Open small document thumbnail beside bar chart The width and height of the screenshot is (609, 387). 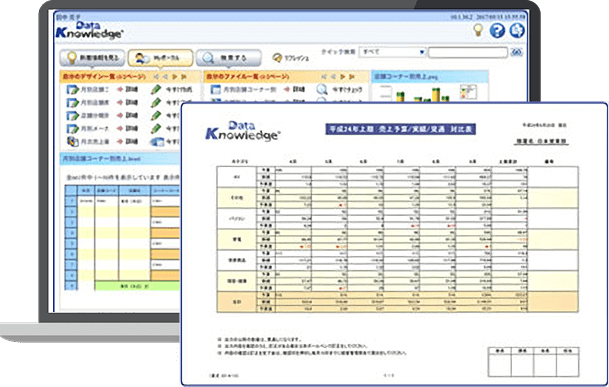click(x=468, y=92)
